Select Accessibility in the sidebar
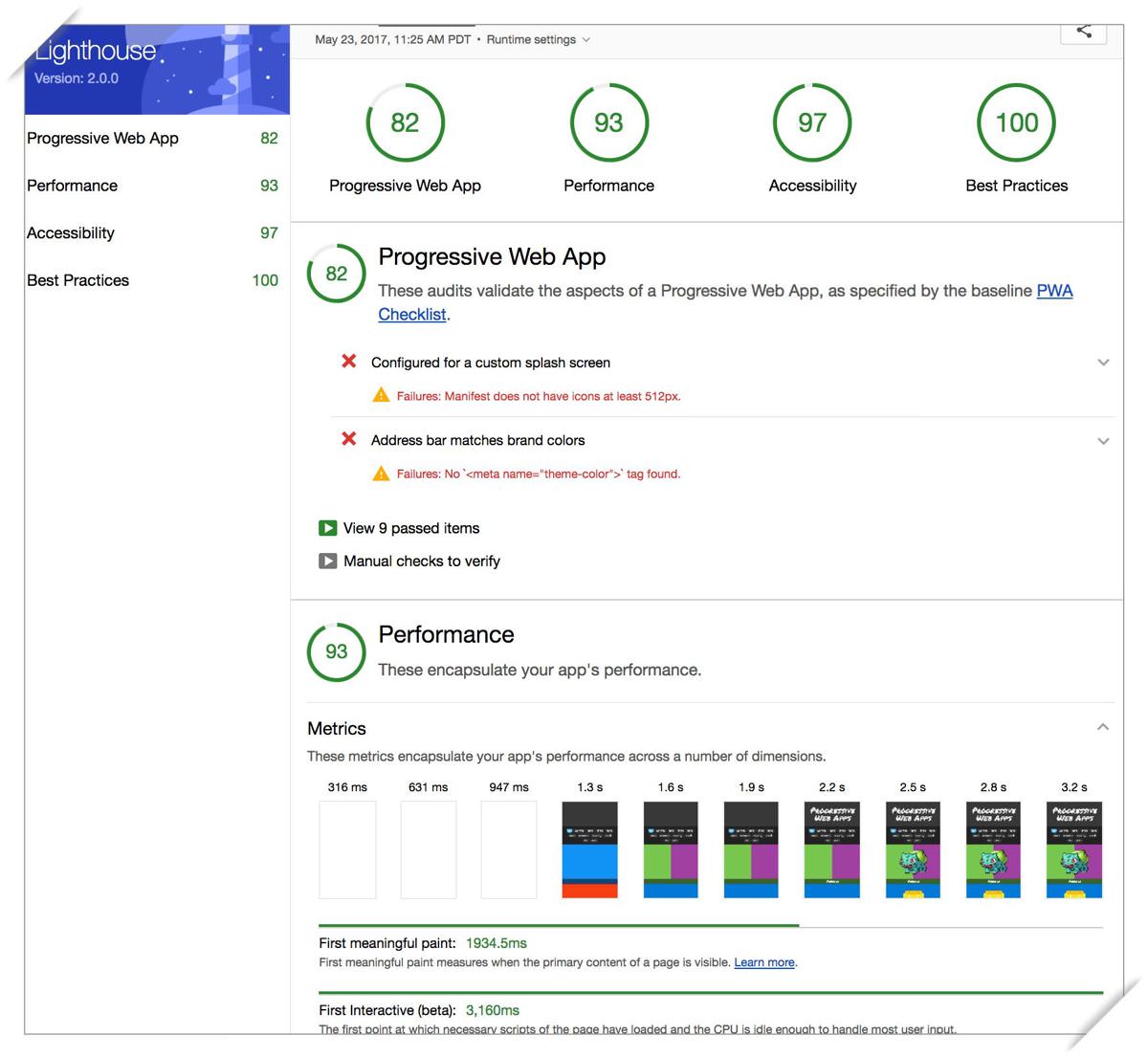The image size is (1148, 1058). [x=71, y=232]
